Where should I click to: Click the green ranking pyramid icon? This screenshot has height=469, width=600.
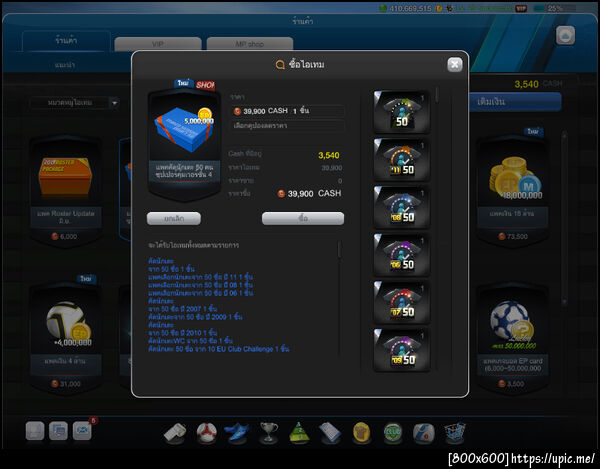[299, 433]
